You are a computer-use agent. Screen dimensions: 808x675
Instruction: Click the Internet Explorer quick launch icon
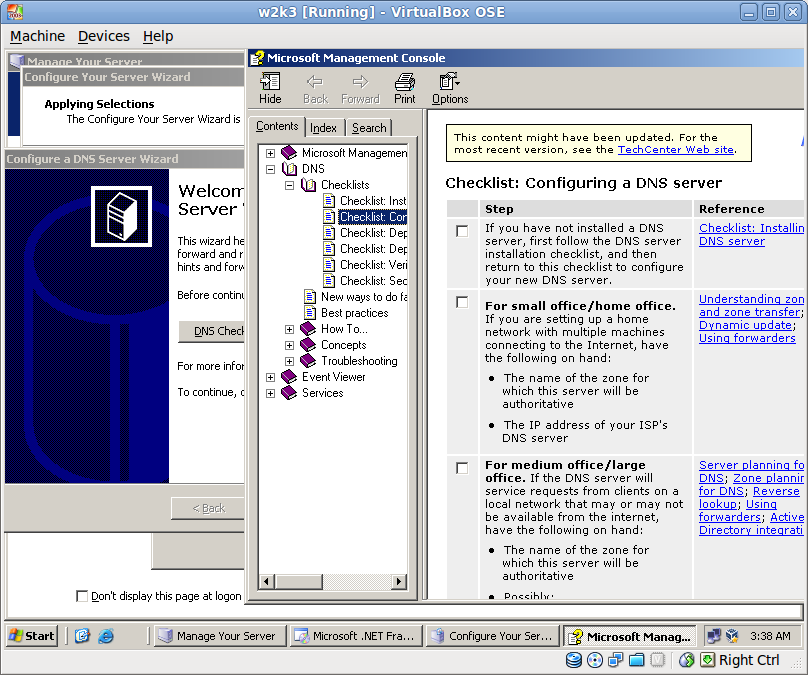tap(106, 636)
